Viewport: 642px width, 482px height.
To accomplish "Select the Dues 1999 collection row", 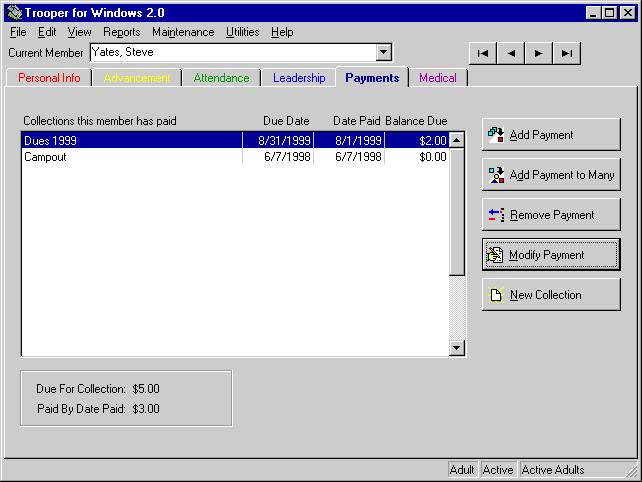I will [235, 140].
